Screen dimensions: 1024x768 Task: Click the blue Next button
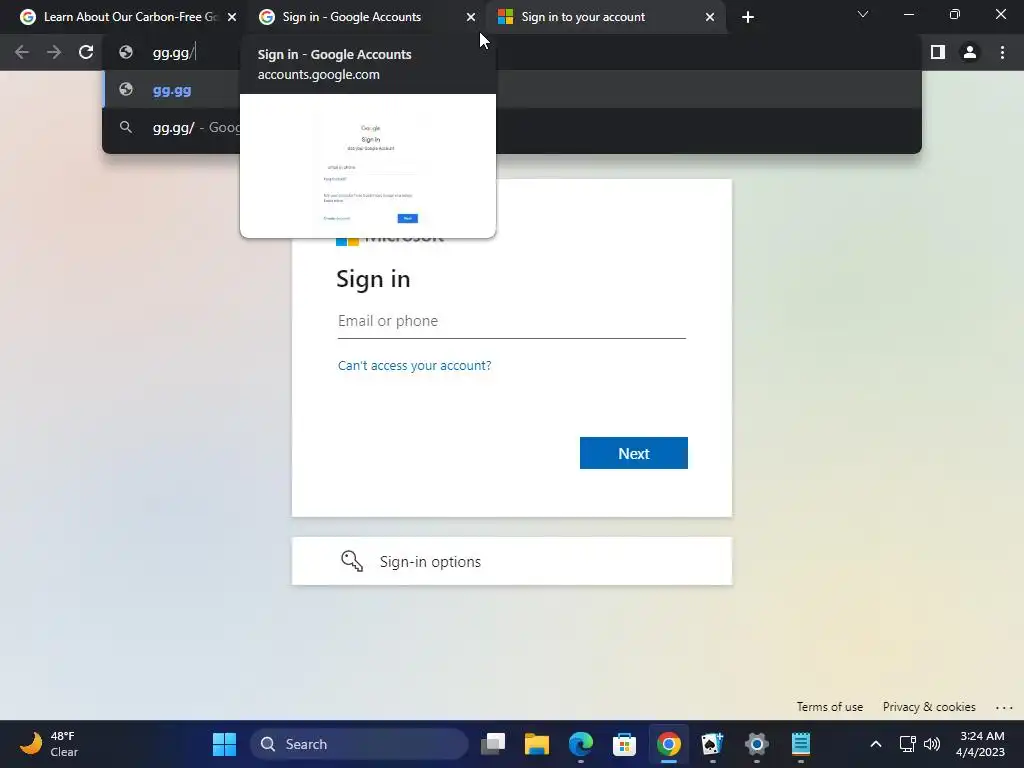tap(633, 453)
